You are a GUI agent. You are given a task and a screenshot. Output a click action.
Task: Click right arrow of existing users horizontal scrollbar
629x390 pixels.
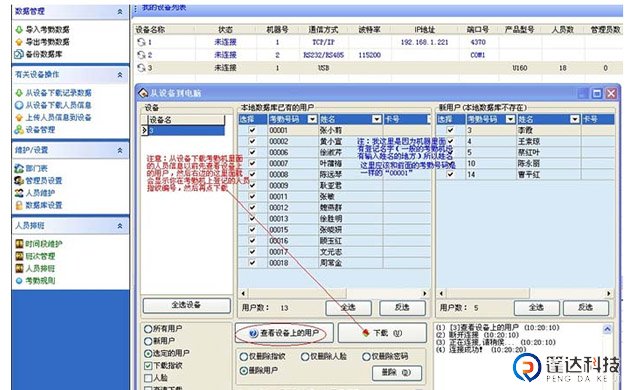tap(425, 293)
